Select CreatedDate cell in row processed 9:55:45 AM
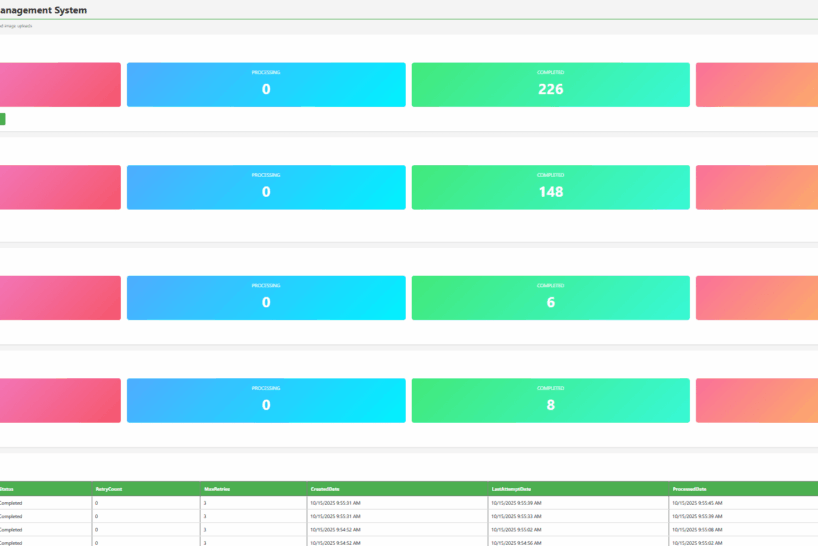Viewport: 818px width, 546px height. coord(398,503)
